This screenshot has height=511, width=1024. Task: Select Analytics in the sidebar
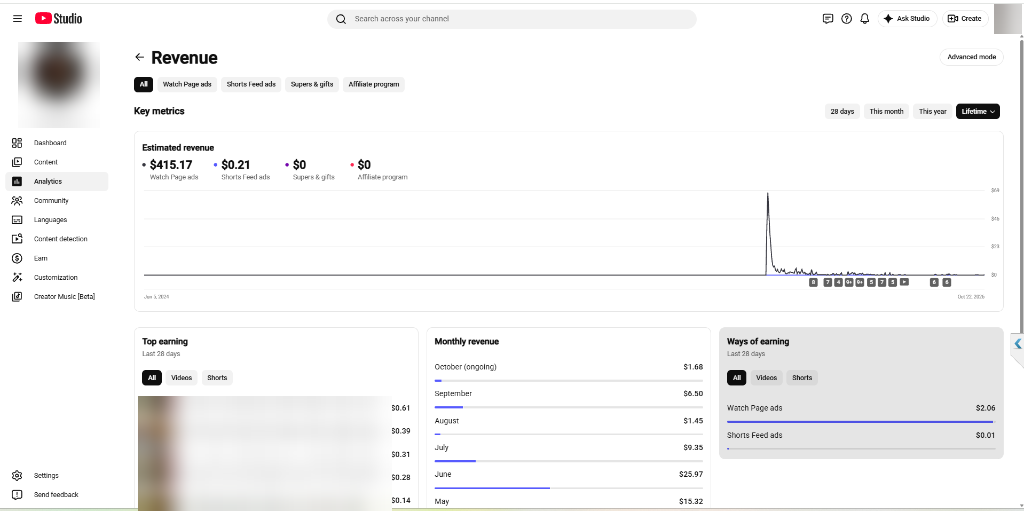pos(57,182)
